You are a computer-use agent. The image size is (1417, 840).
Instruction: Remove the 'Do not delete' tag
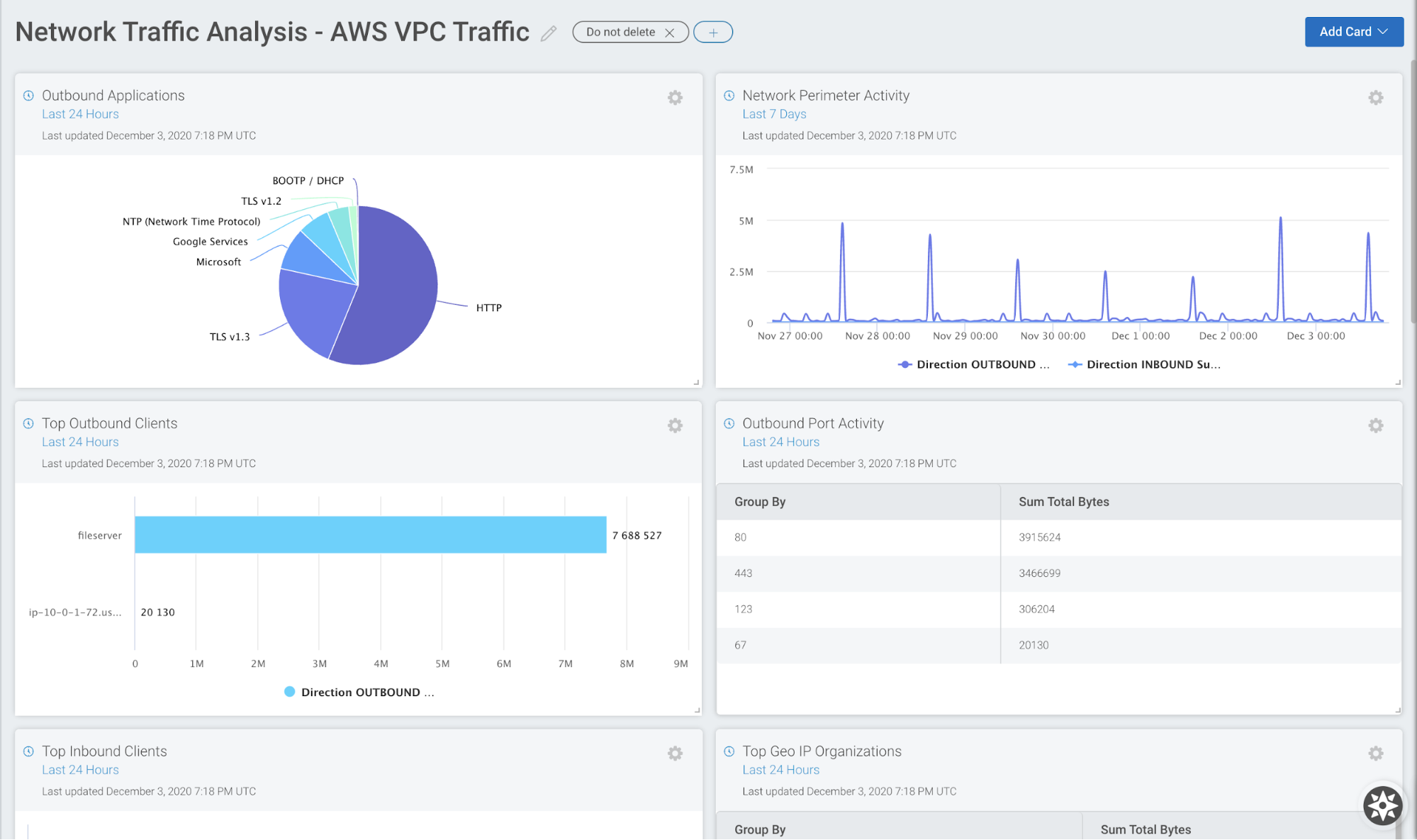coord(669,33)
